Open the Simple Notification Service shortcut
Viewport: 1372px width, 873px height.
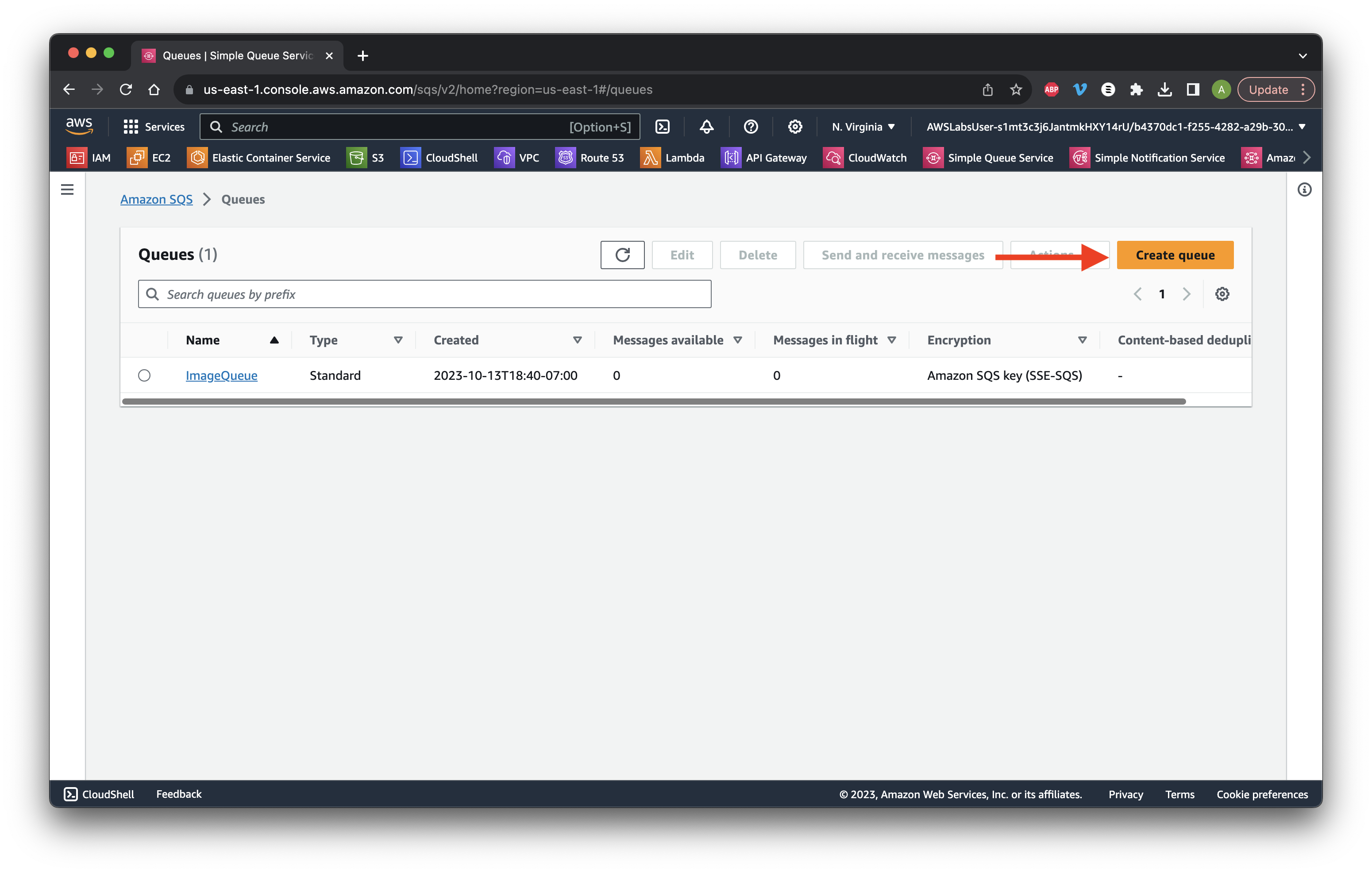[1148, 158]
